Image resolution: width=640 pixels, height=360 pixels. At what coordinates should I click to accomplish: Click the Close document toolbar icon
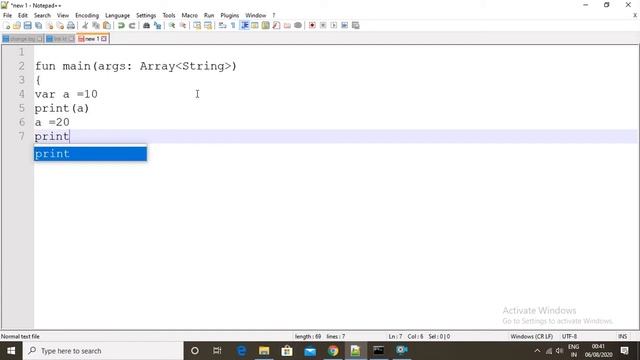click(49, 25)
